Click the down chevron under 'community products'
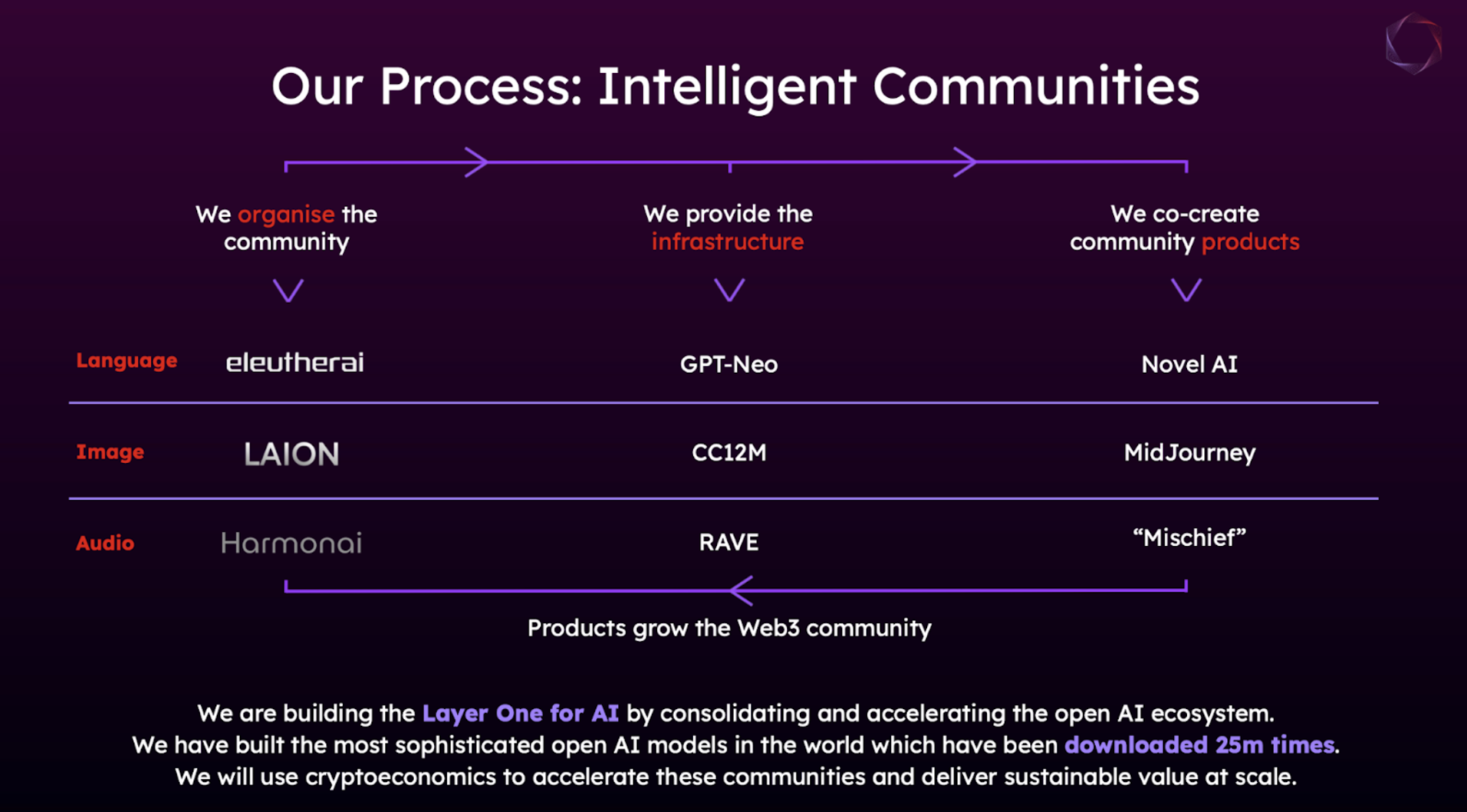1467x812 pixels. (1186, 290)
